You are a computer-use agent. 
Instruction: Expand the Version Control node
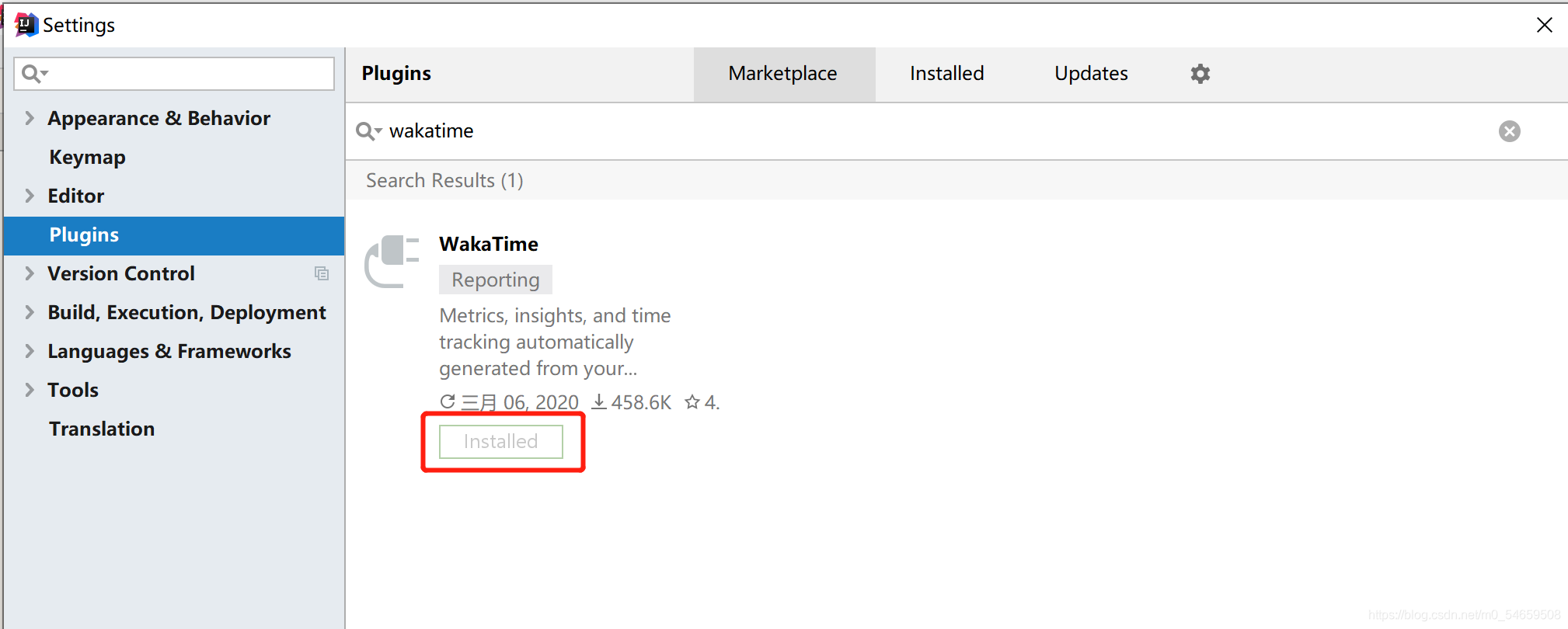click(30, 273)
